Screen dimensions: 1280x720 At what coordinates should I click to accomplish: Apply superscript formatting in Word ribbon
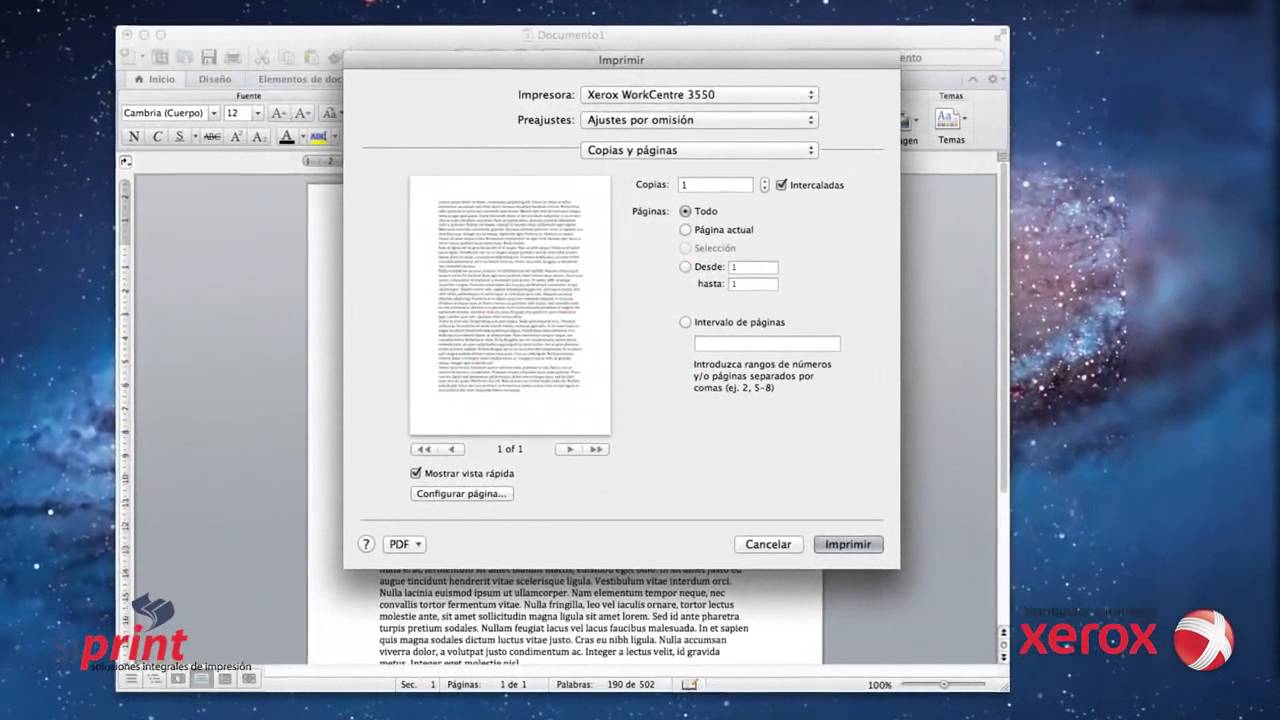pos(235,136)
